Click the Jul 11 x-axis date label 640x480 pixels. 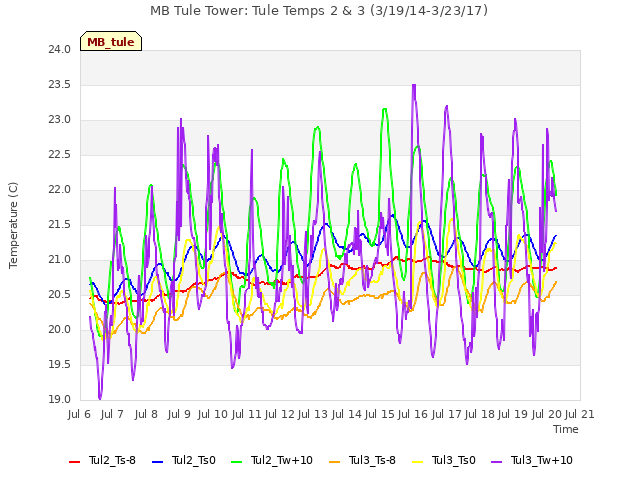(x=246, y=415)
